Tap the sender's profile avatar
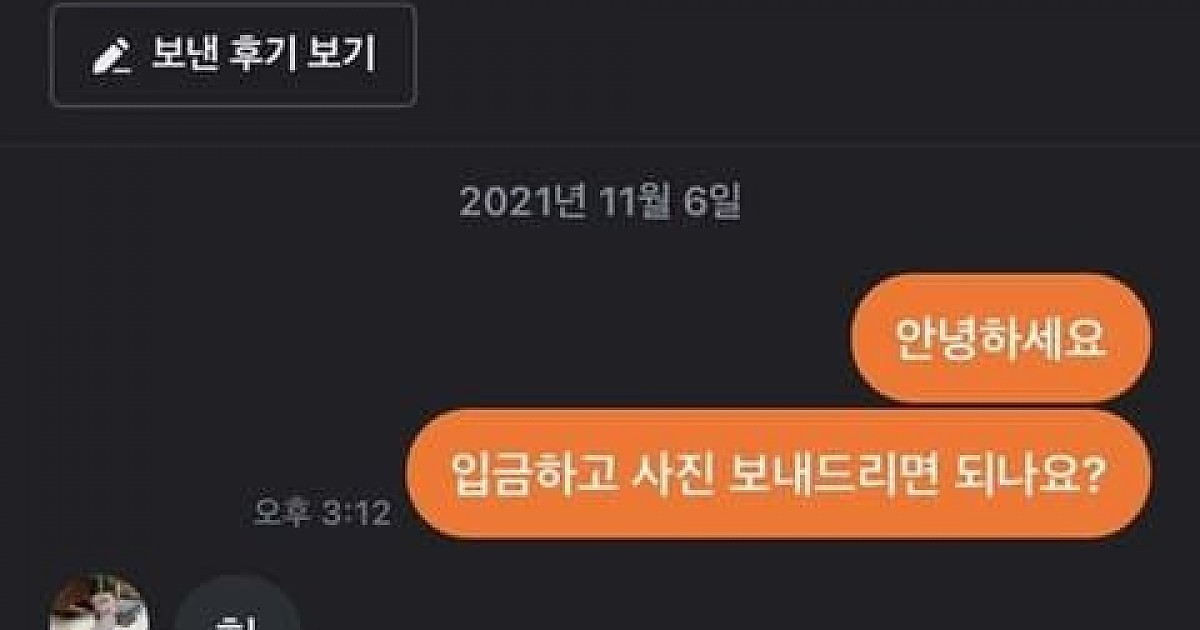This screenshot has width=1200, height=630. point(99,604)
